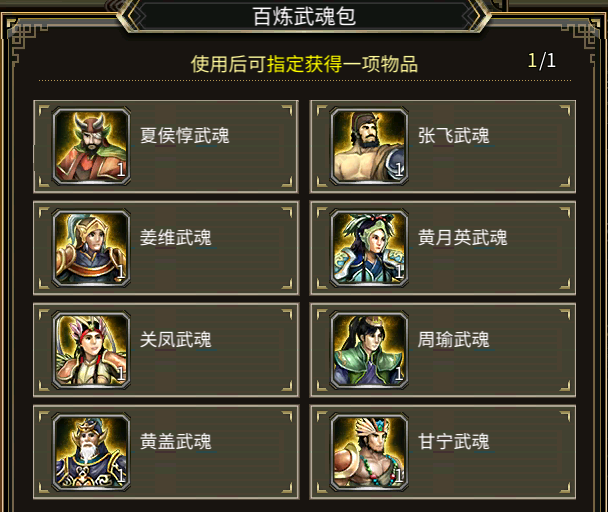
Task: Click the 夏侯惇 horned-helmet portrait icon
Action: tap(91, 146)
